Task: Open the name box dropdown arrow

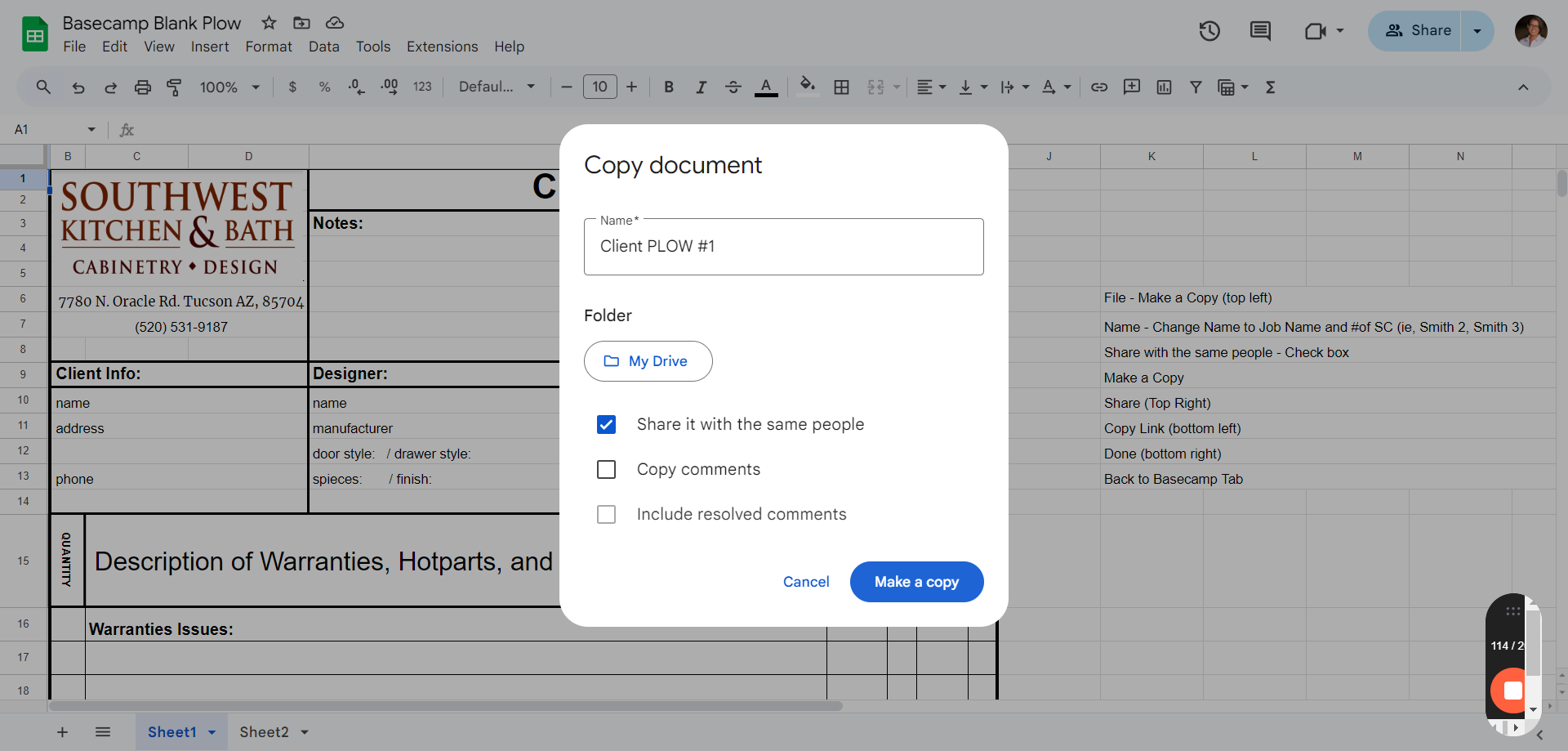Action: 91,129
